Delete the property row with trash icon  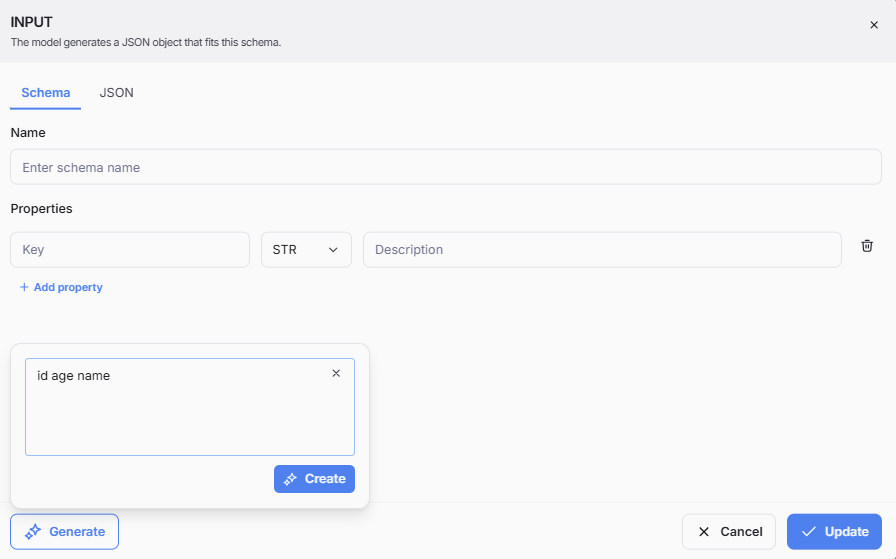coord(867,246)
